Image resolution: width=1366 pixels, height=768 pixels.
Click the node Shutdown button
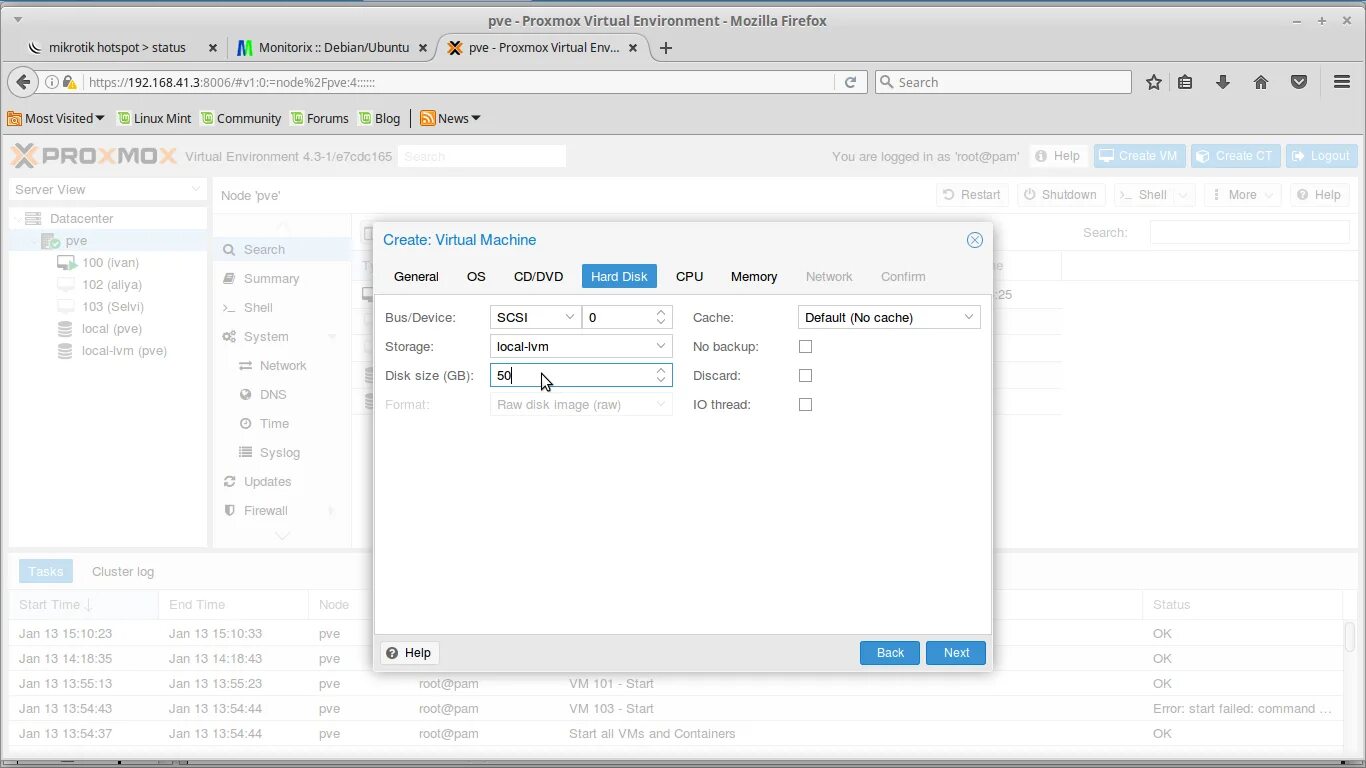1060,194
